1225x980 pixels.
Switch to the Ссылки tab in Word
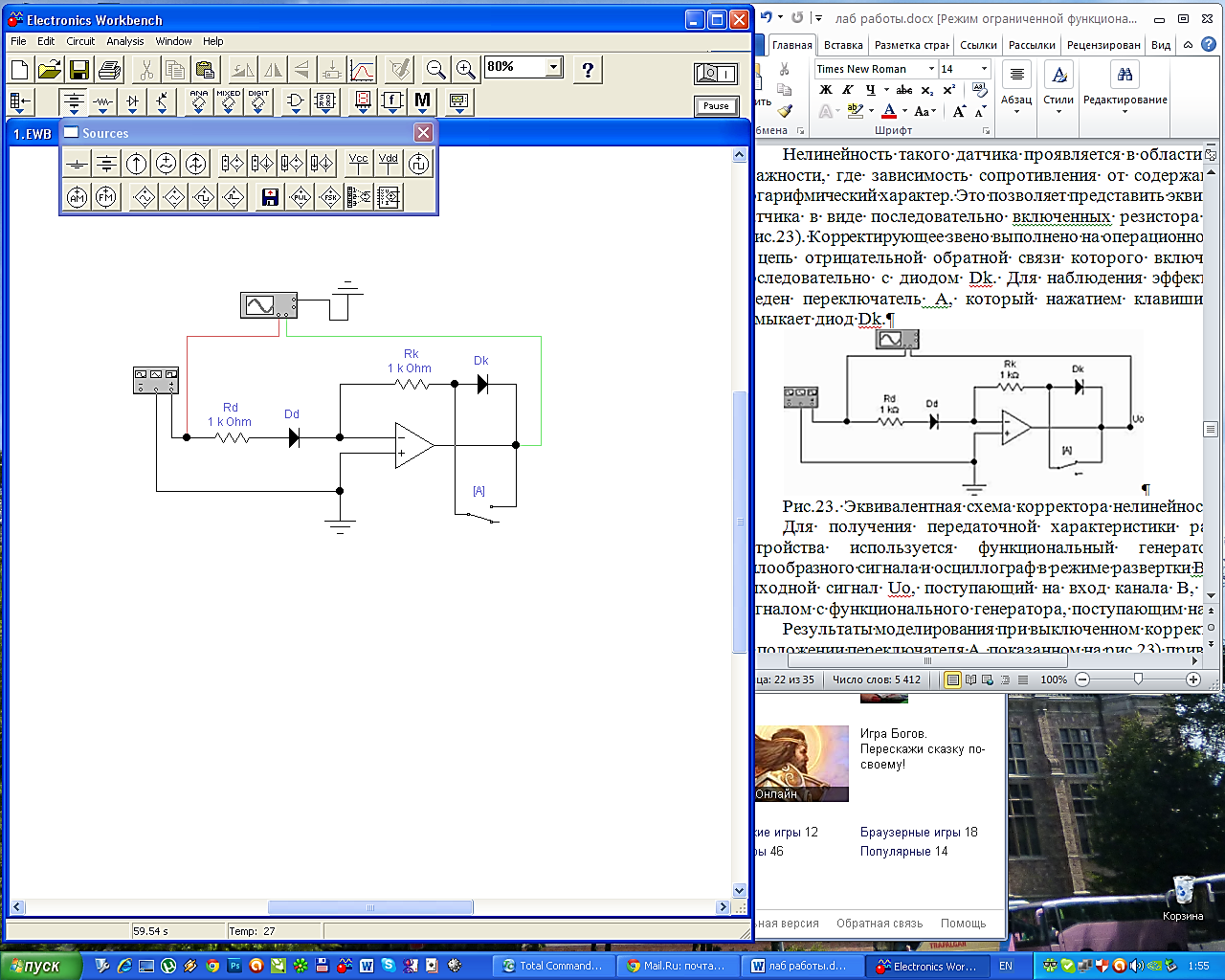[978, 45]
